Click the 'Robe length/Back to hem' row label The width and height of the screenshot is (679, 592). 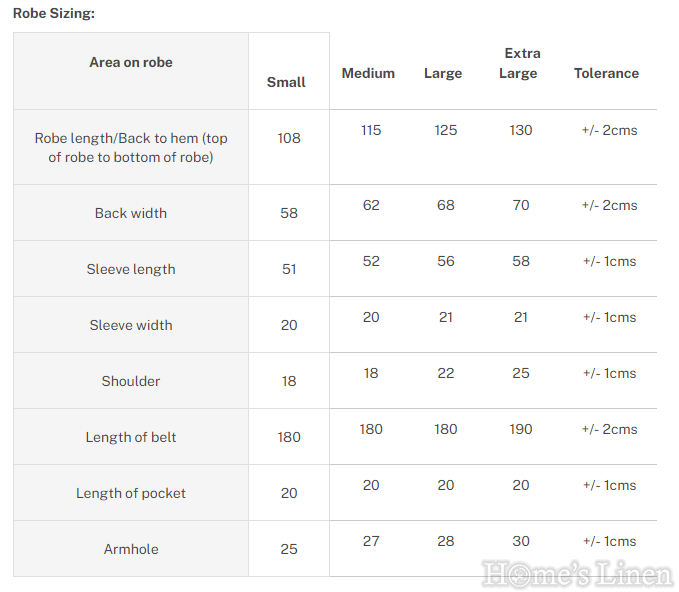pos(131,147)
